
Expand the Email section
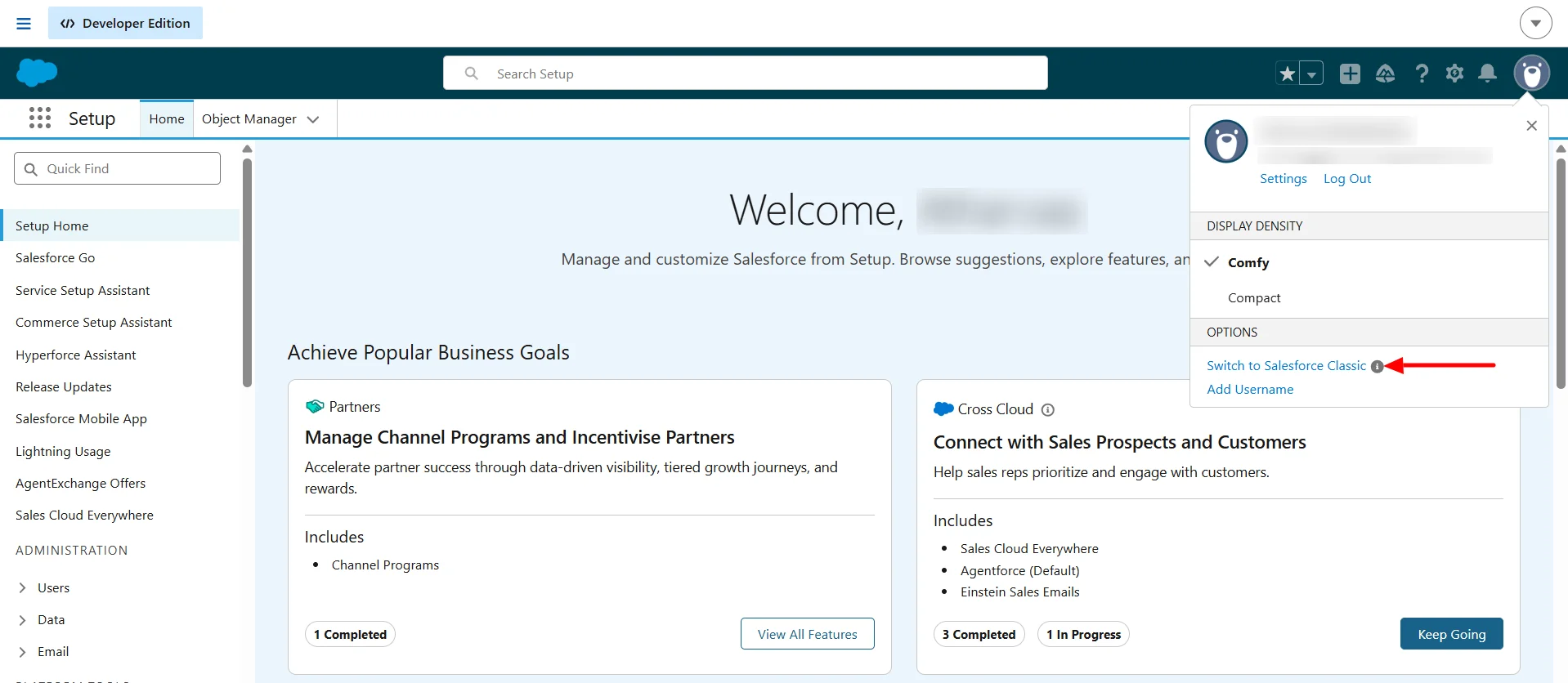pos(23,652)
